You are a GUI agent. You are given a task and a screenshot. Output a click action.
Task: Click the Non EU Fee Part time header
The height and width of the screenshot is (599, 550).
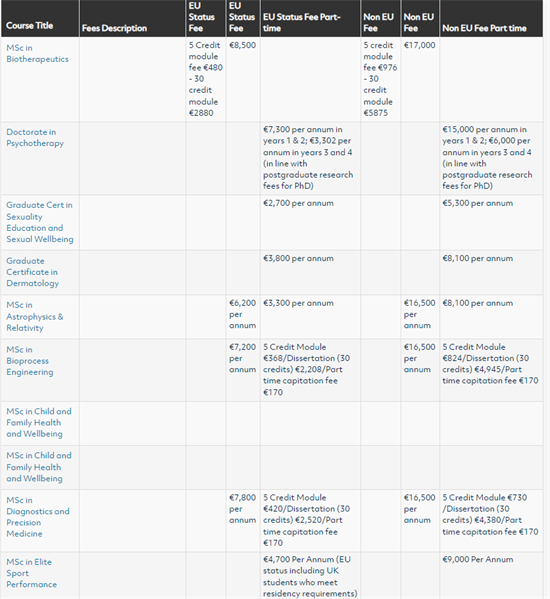click(484, 28)
